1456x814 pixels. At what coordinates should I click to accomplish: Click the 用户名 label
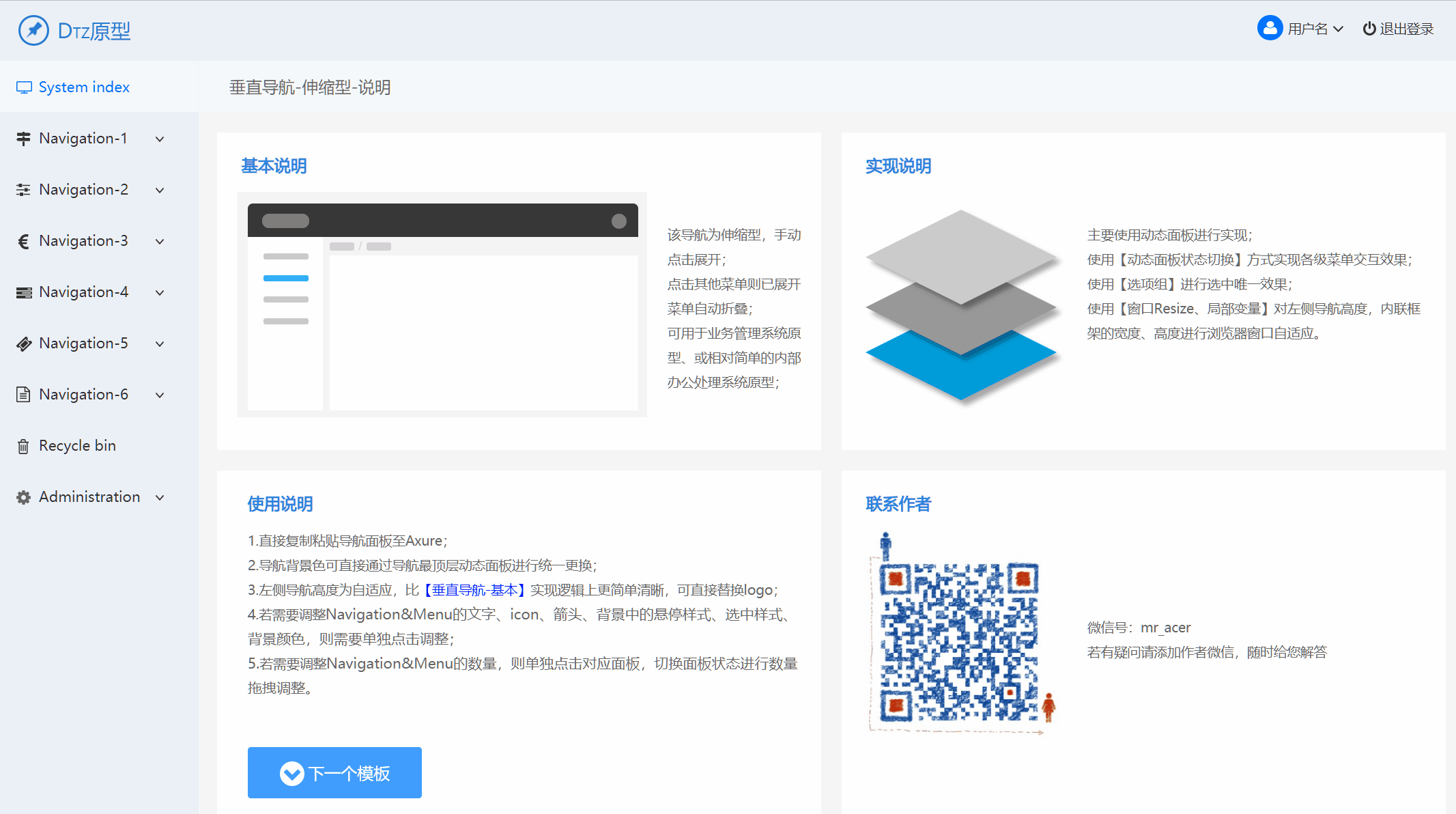click(1308, 29)
